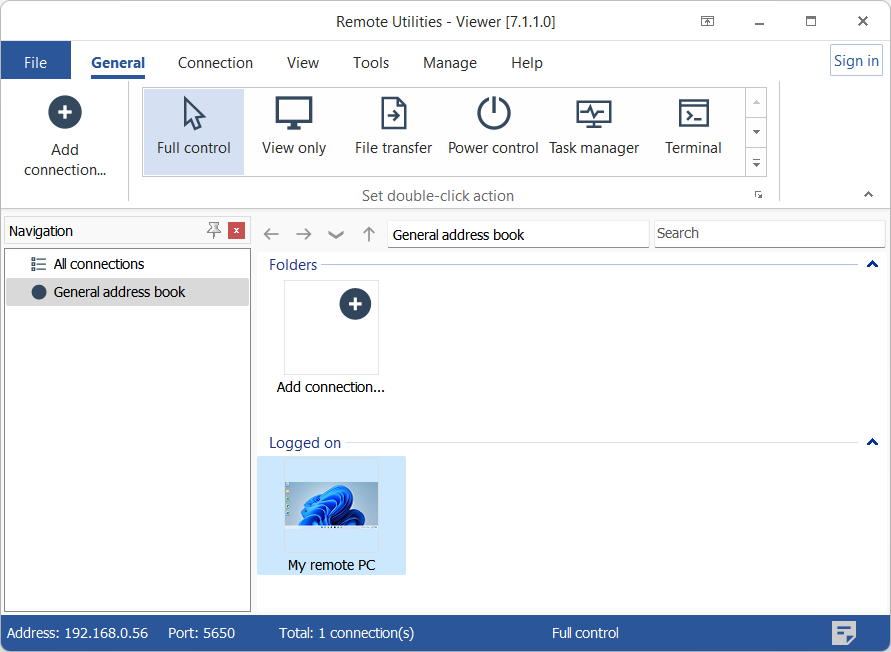Choose File transfer action
This screenshot has width=891, height=652.
click(393, 128)
